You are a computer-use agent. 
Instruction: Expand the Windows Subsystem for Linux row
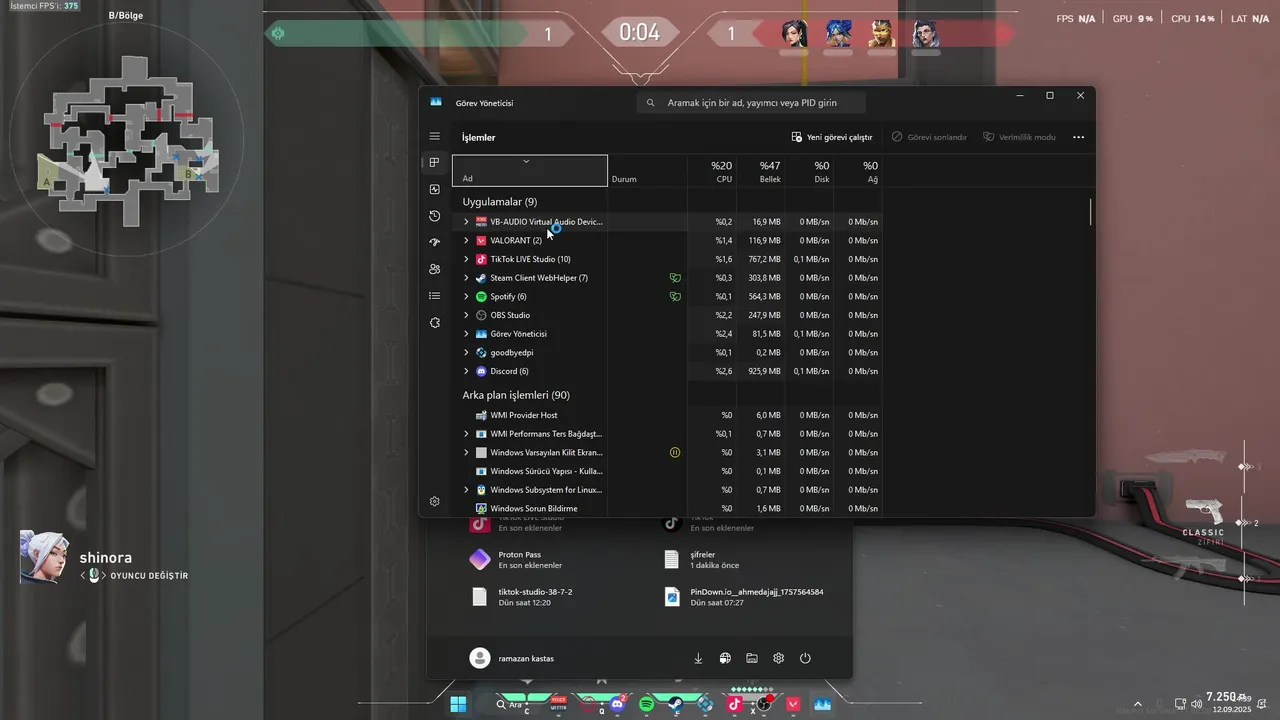[x=466, y=490]
